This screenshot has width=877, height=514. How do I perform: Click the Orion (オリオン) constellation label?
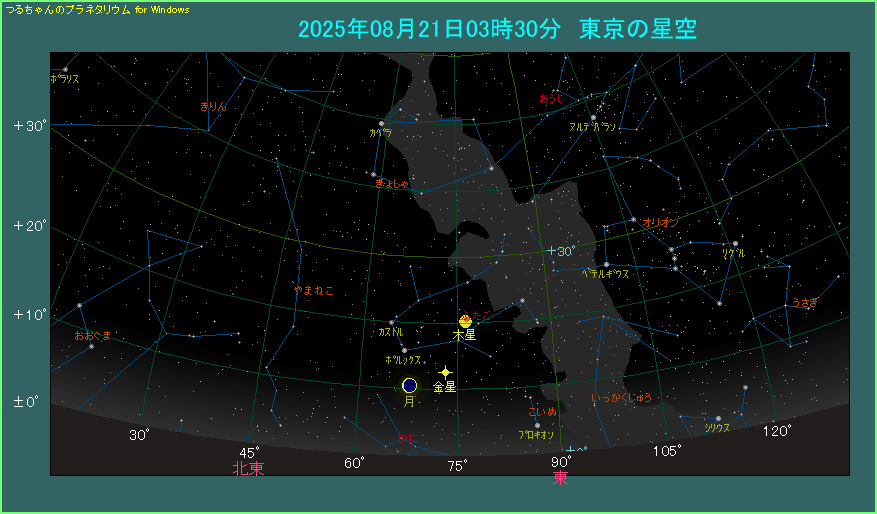tap(662, 222)
